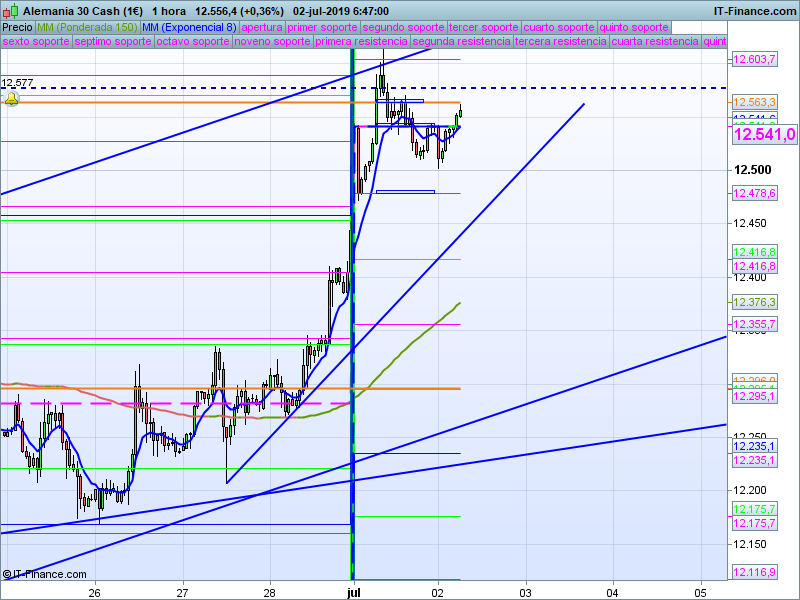Viewport: 800px width, 600px height.
Task: Select MM (Ponderada 150) indicator label
Action: 87,27
